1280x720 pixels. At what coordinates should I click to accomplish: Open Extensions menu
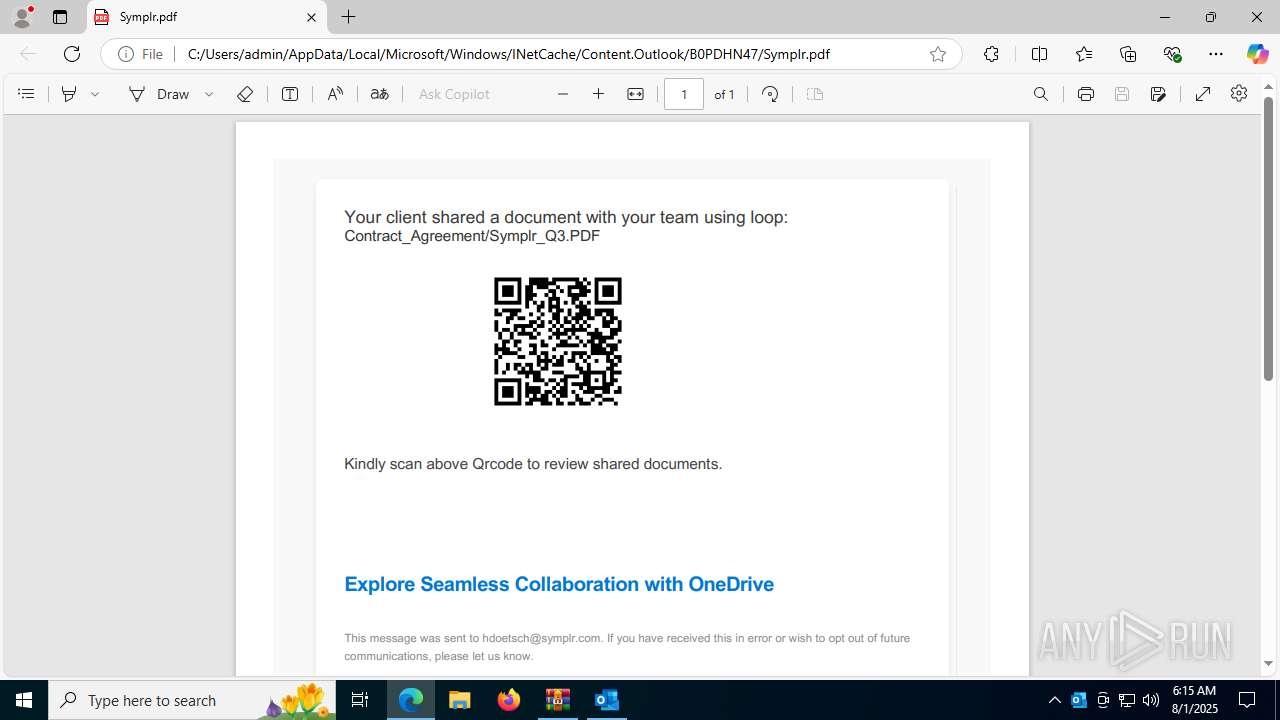[x=991, y=54]
